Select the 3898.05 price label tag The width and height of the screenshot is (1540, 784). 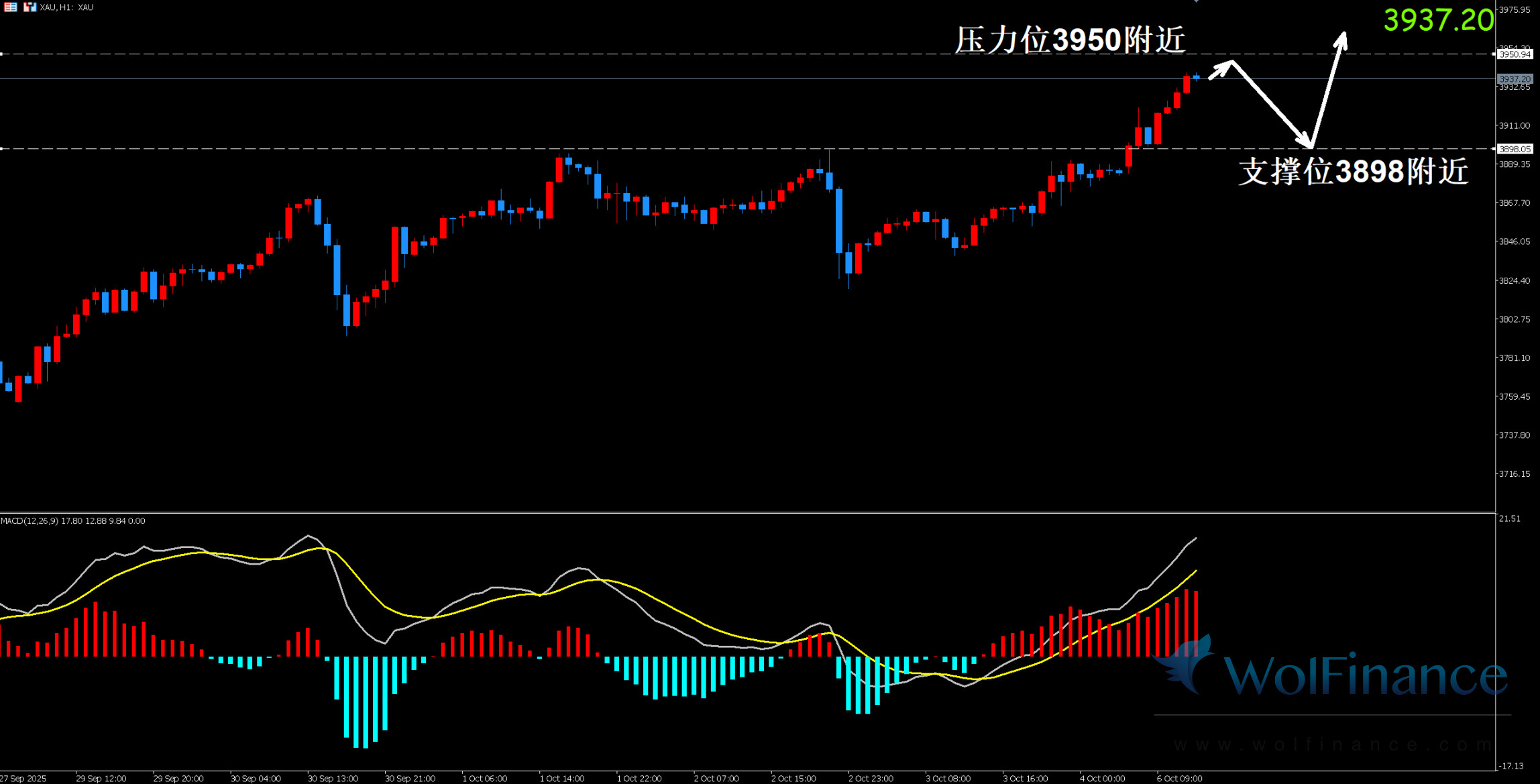click(x=1515, y=149)
